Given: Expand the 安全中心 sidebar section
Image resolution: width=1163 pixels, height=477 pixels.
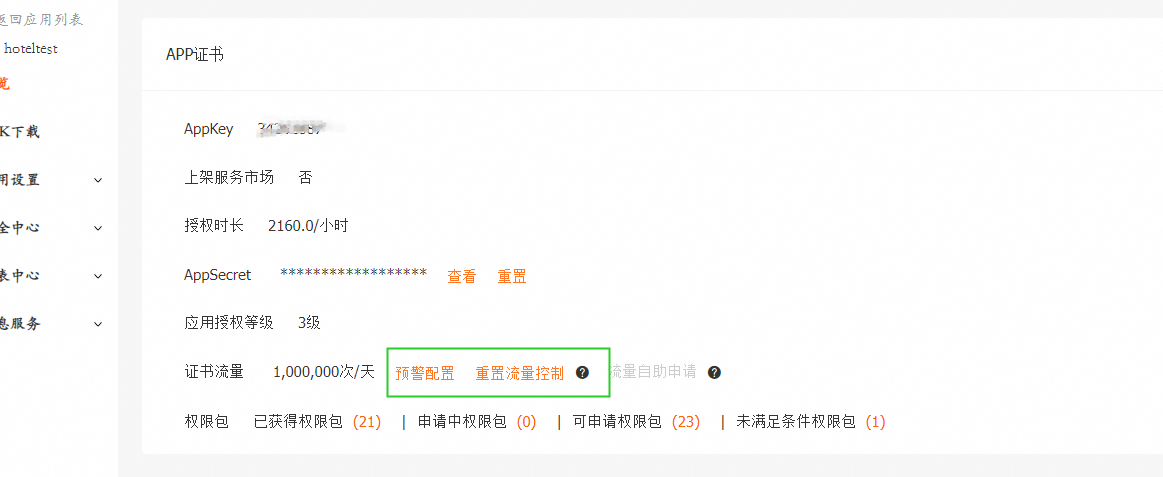Looking at the screenshot, I should pyautogui.click(x=50, y=228).
